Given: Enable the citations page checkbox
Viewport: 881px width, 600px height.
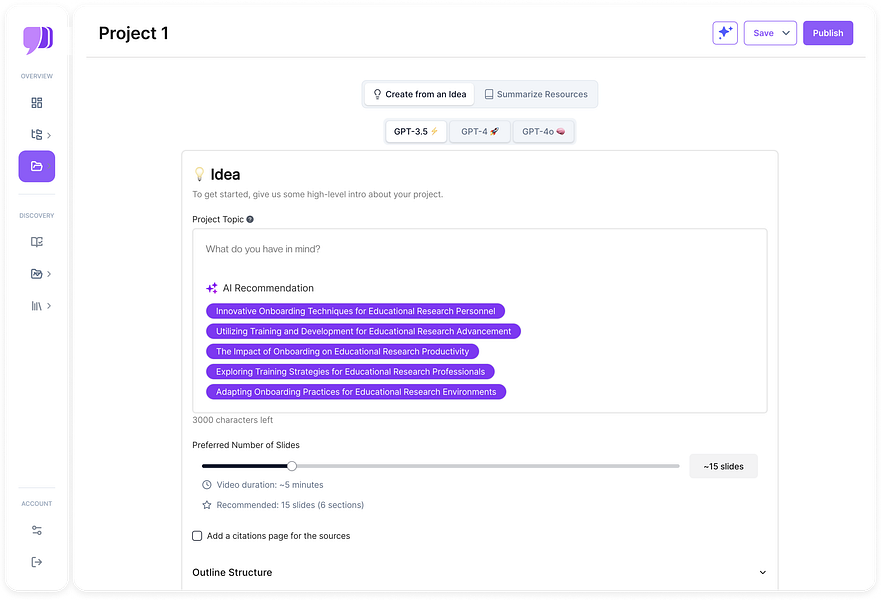Looking at the screenshot, I should point(197,536).
